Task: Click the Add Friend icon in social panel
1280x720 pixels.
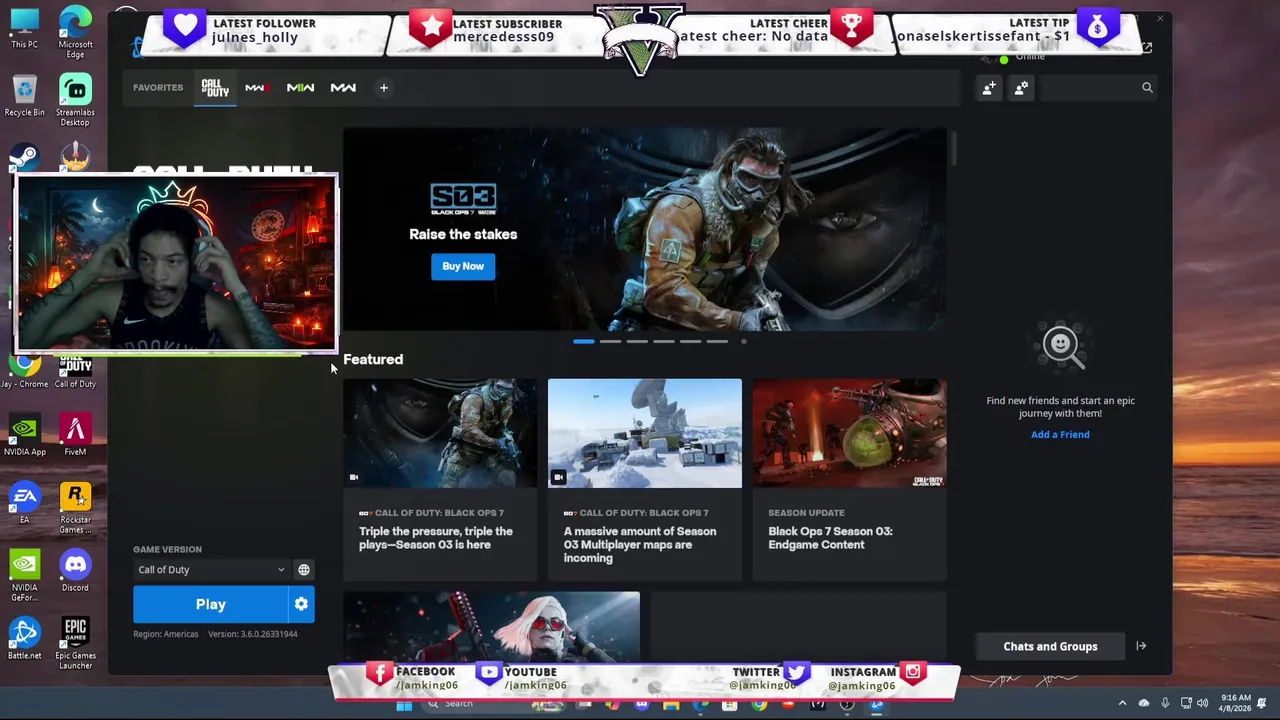Action: click(x=989, y=88)
